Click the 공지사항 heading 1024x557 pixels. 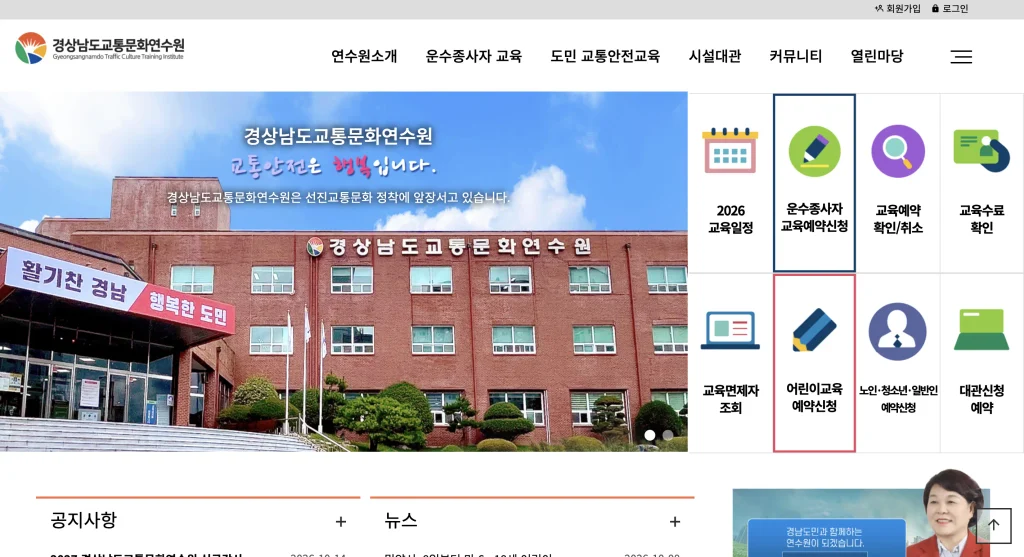84,520
